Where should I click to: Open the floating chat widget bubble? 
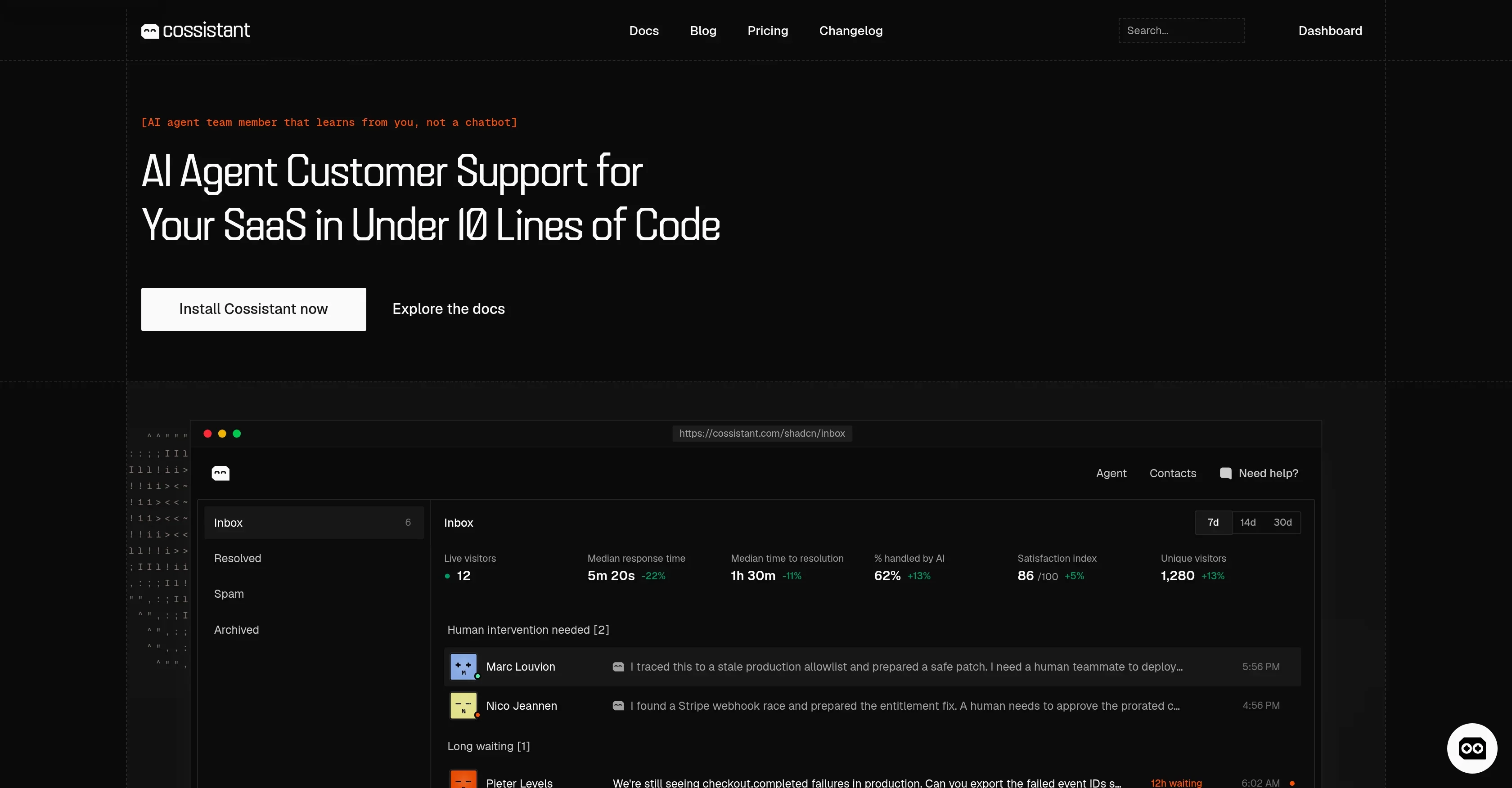click(x=1471, y=748)
